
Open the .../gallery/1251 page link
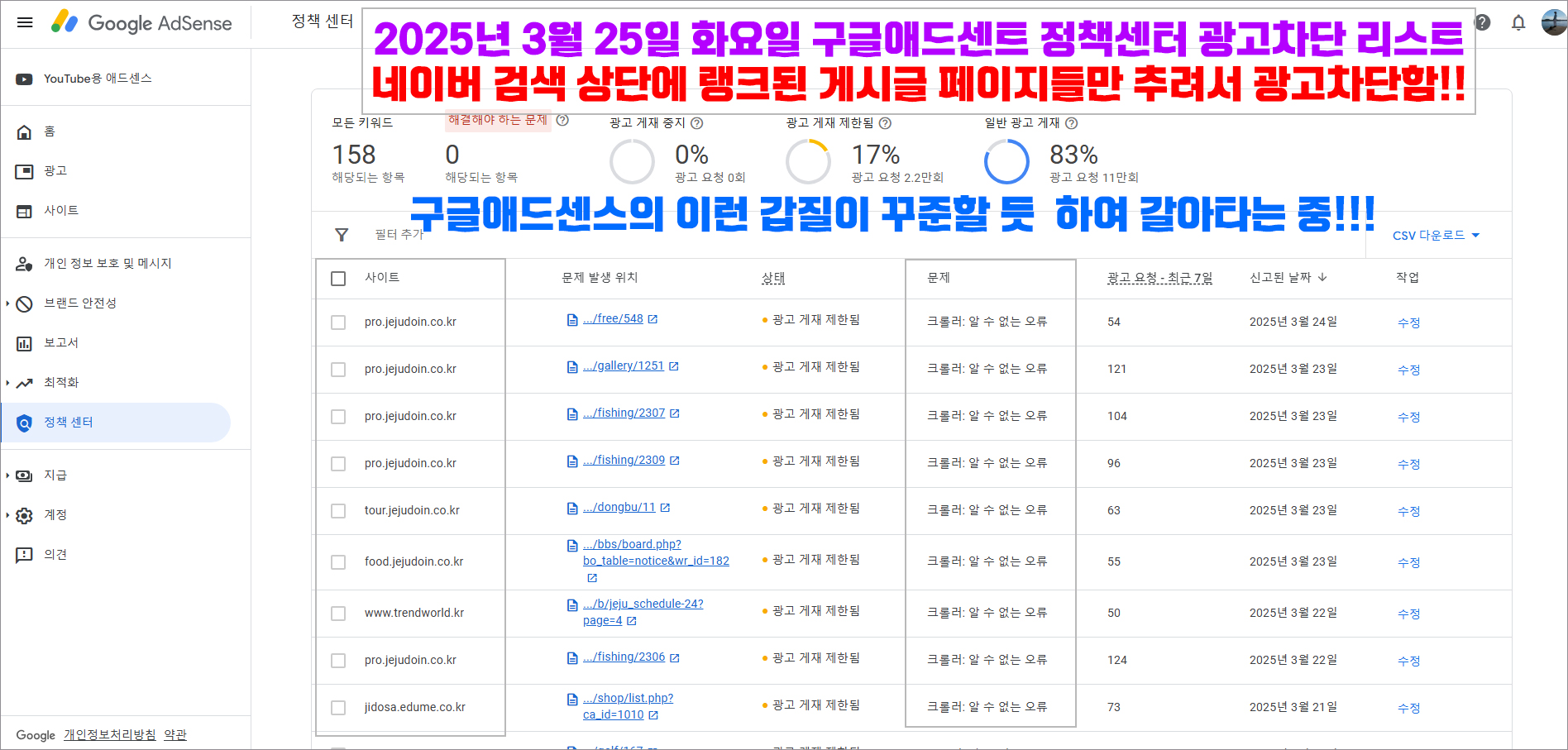coord(624,365)
